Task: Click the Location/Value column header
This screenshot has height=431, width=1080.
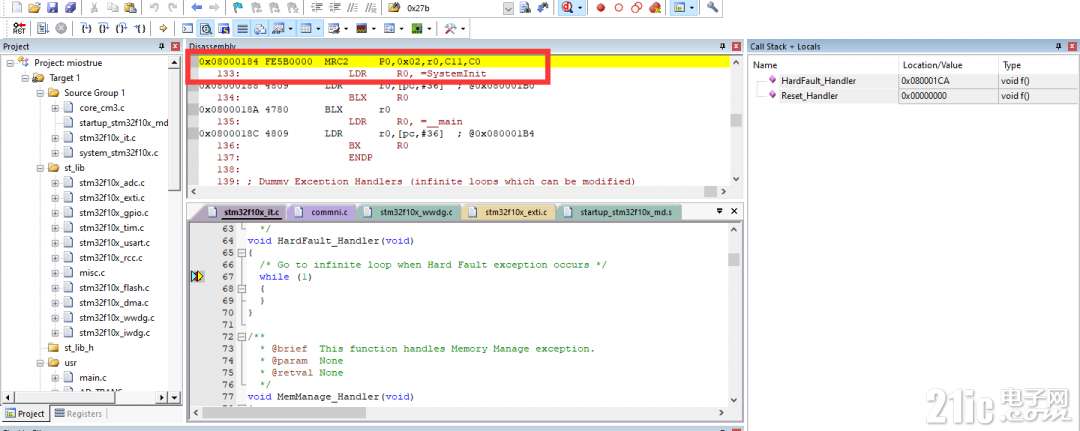Action: pyautogui.click(x=948, y=65)
